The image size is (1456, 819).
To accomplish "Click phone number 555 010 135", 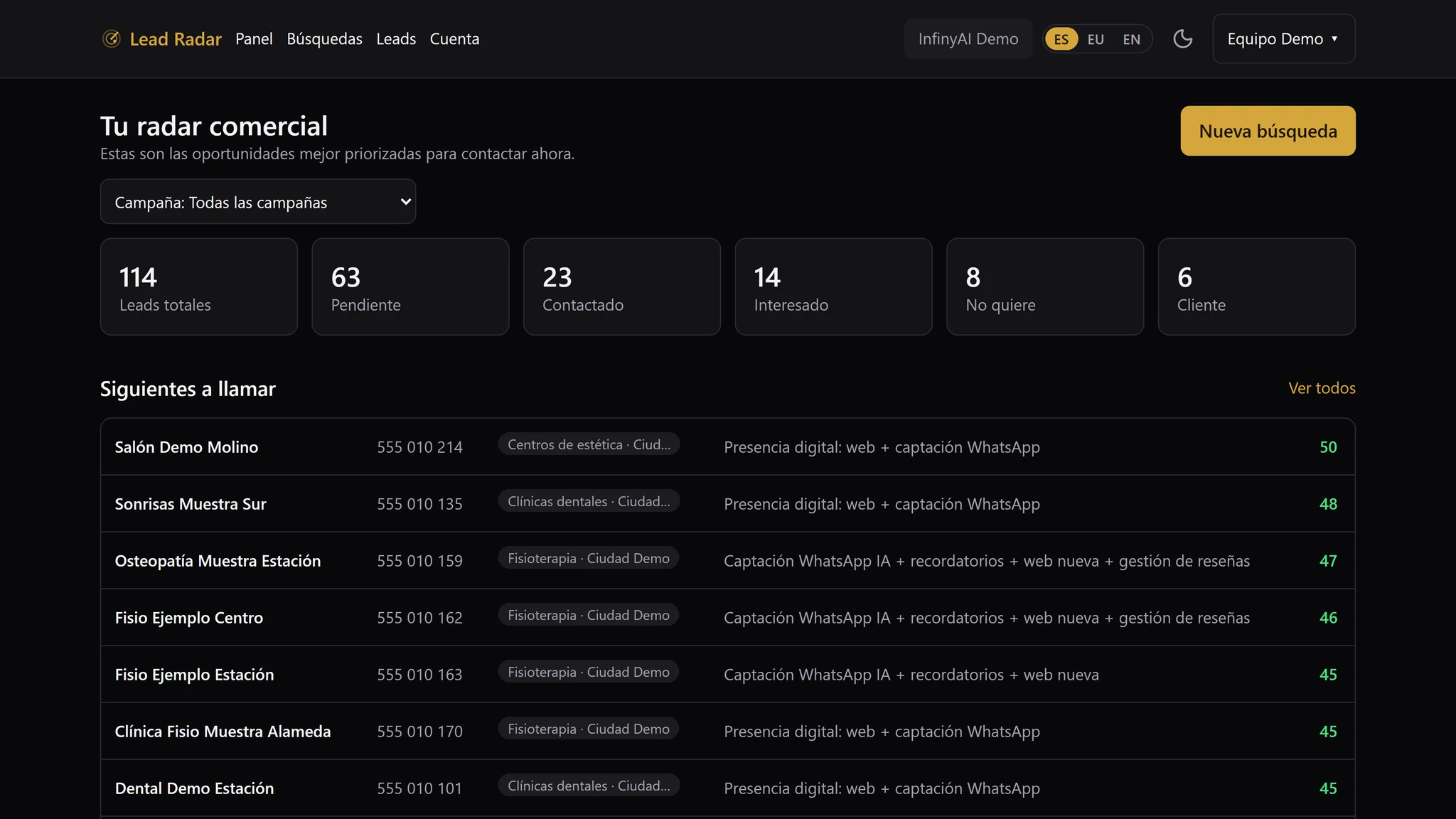I will pyautogui.click(x=419, y=504).
